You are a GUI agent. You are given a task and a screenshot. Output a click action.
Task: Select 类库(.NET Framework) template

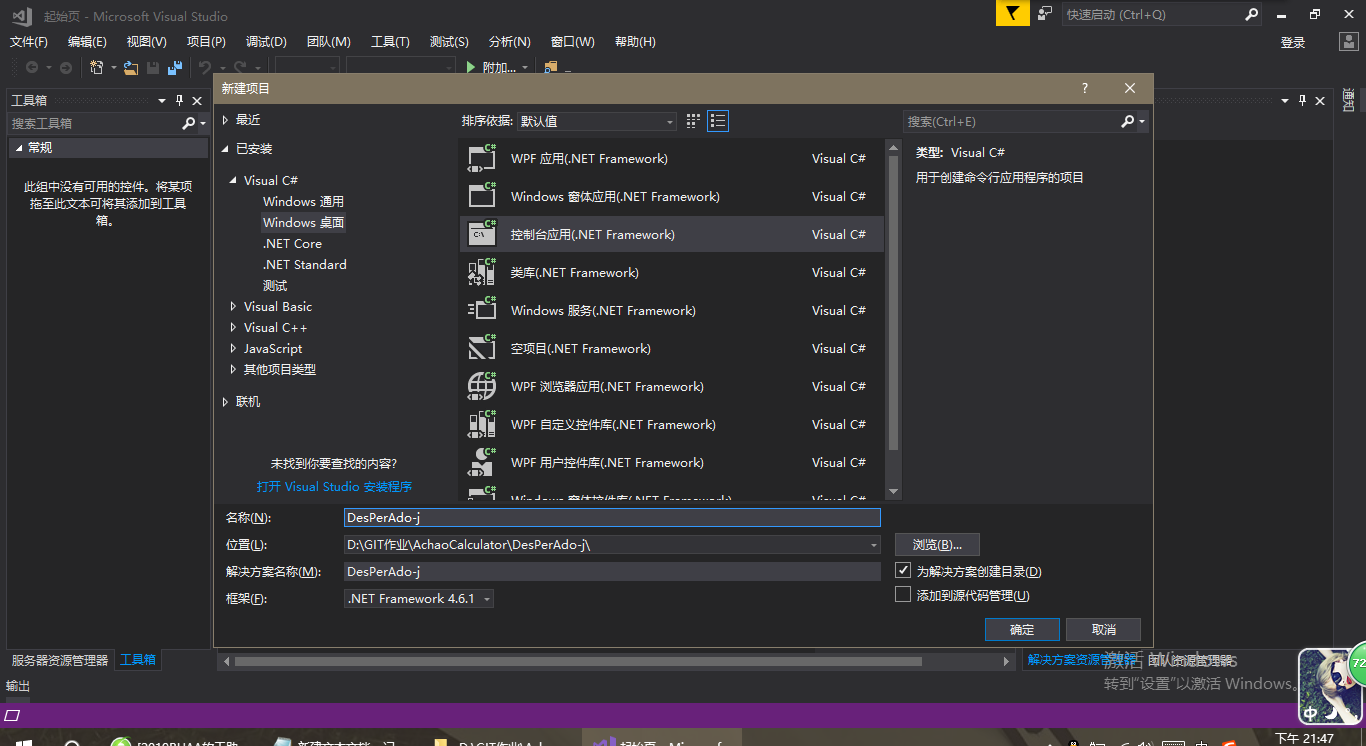(x=671, y=272)
